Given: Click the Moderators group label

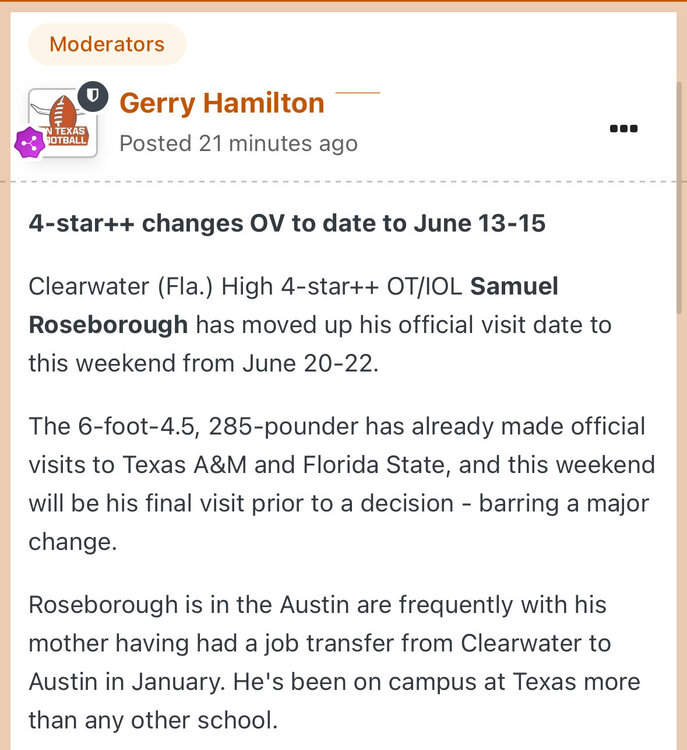Looking at the screenshot, I should [x=107, y=44].
